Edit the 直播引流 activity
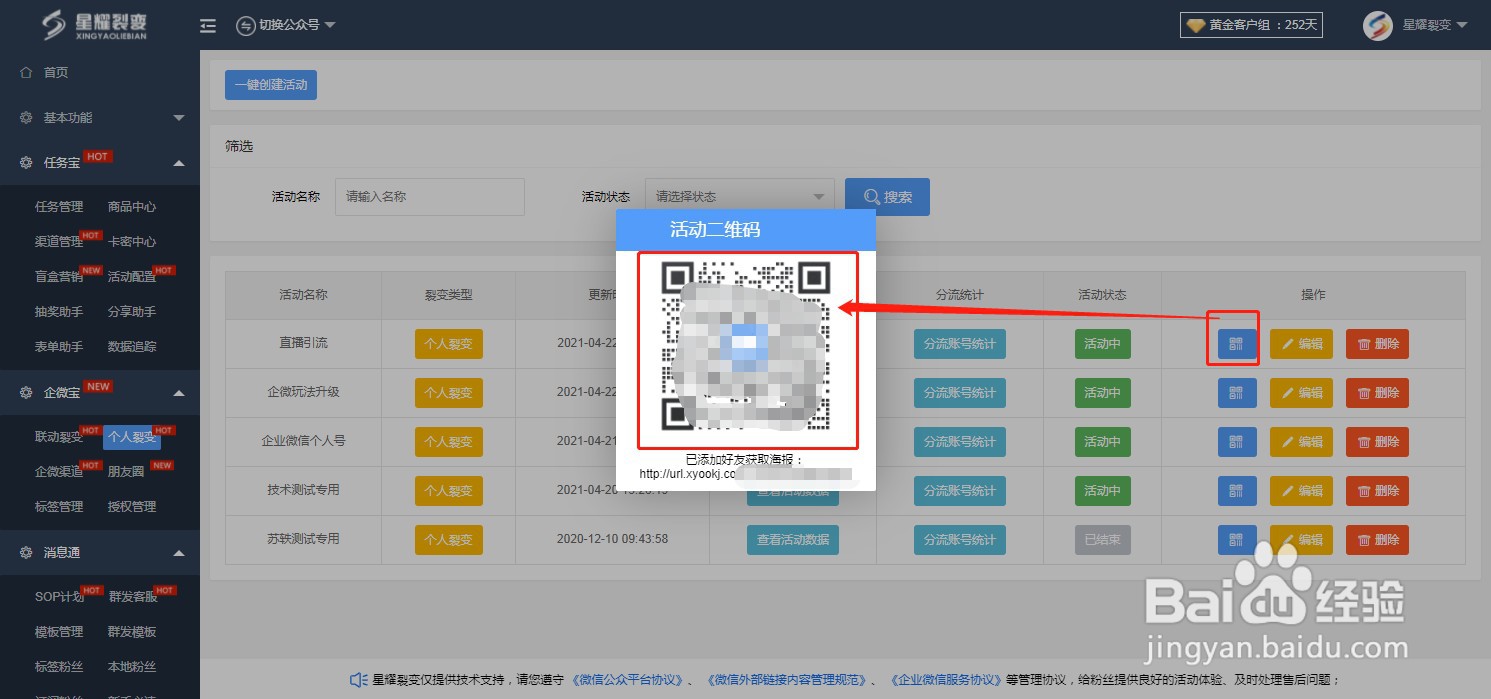 click(1301, 344)
